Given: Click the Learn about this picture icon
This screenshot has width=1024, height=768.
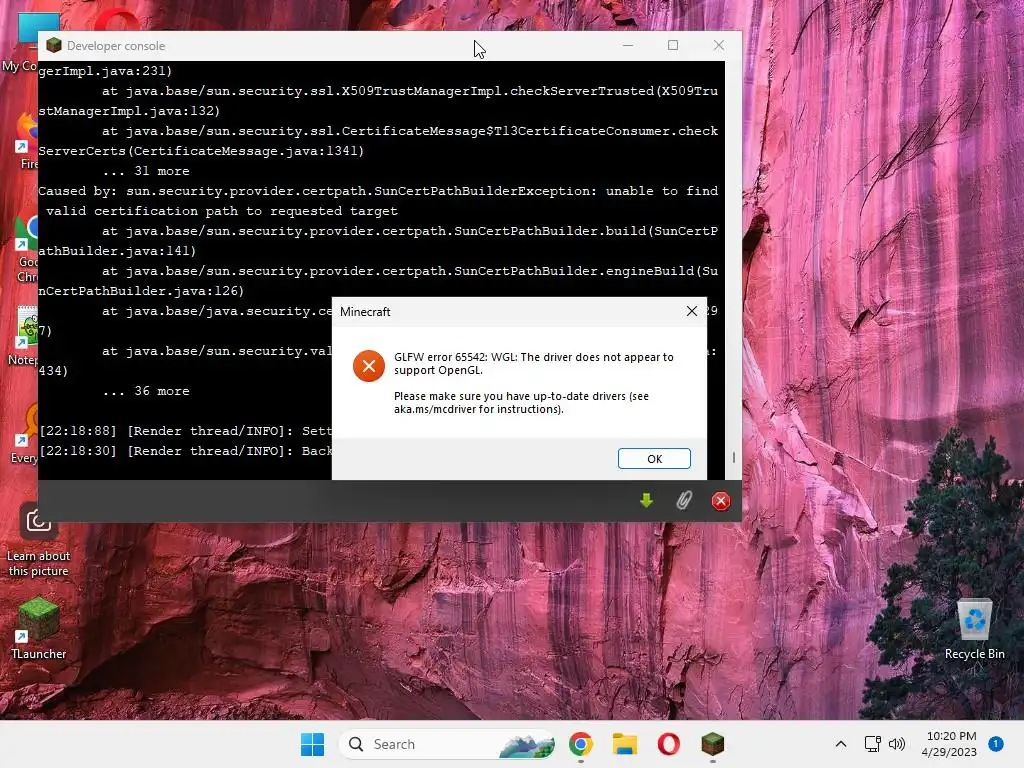Looking at the screenshot, I should (39, 539).
